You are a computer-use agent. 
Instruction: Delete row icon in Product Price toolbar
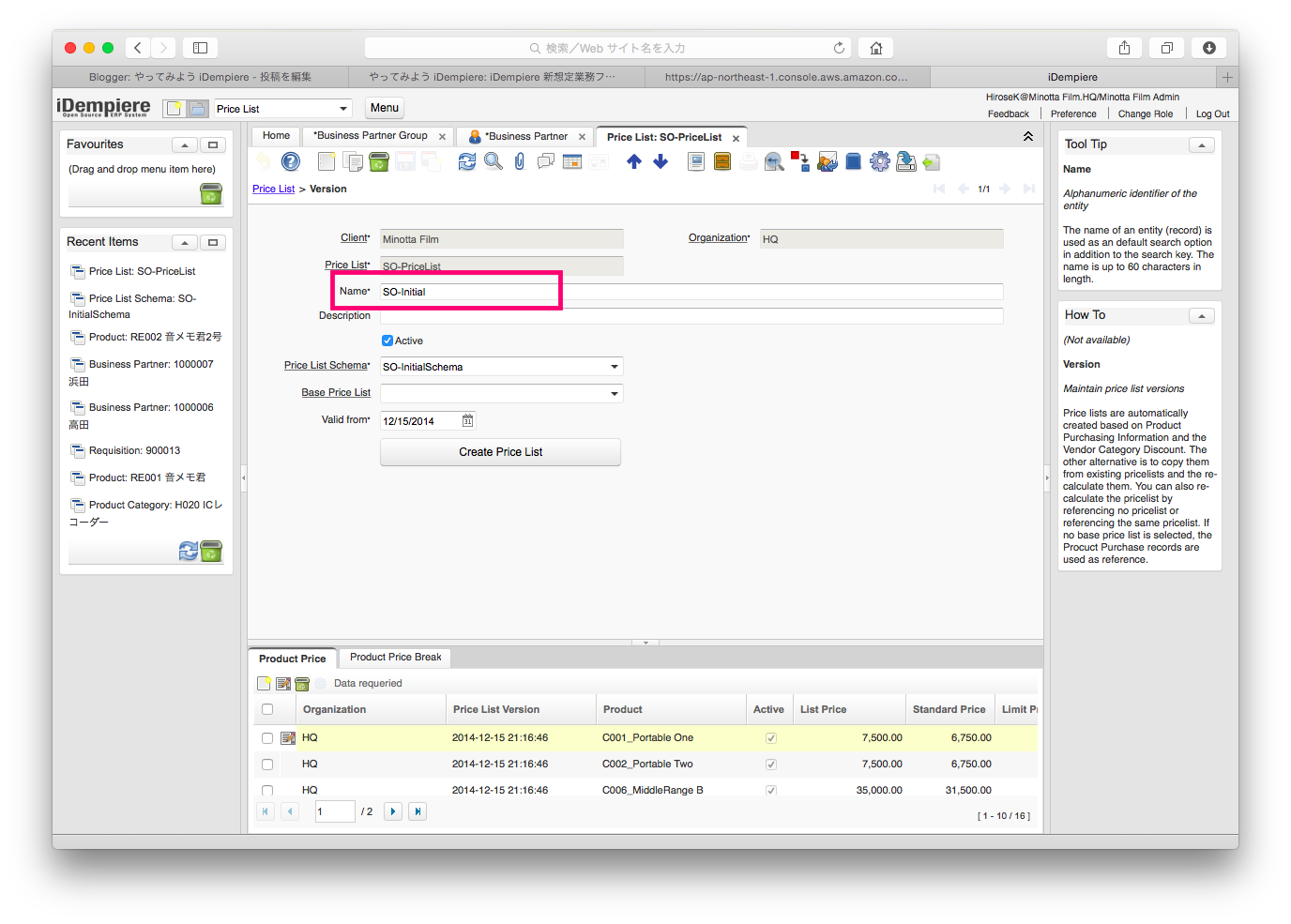point(302,684)
